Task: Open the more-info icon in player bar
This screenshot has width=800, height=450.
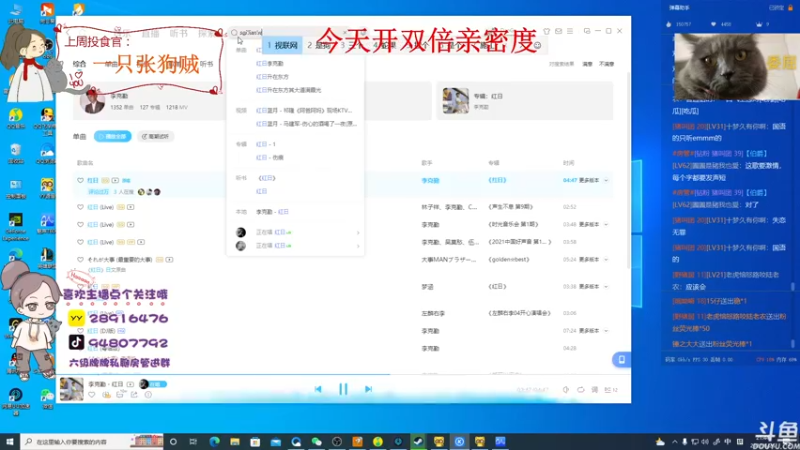Action: coord(148,394)
